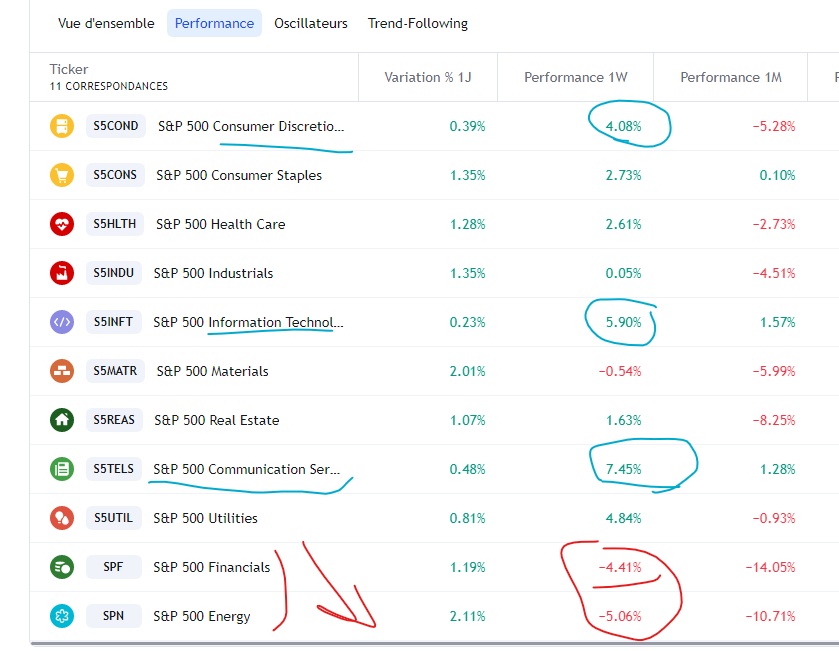
Task: Click the Health Care heart icon
Action: click(62, 224)
